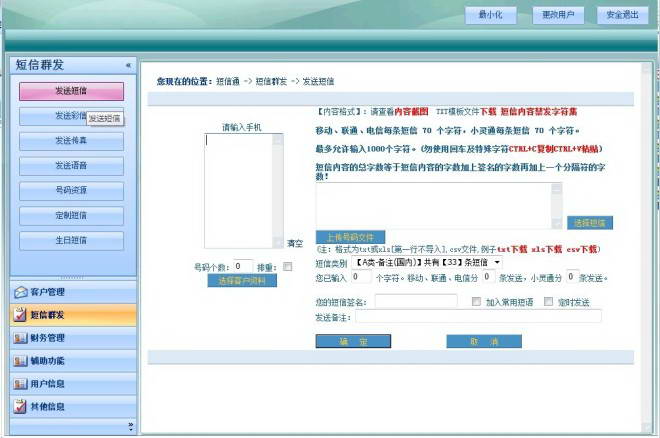This screenshot has height=438, width=660.
Task: Click the phone list scrollbar up arrow
Action: coord(278,140)
